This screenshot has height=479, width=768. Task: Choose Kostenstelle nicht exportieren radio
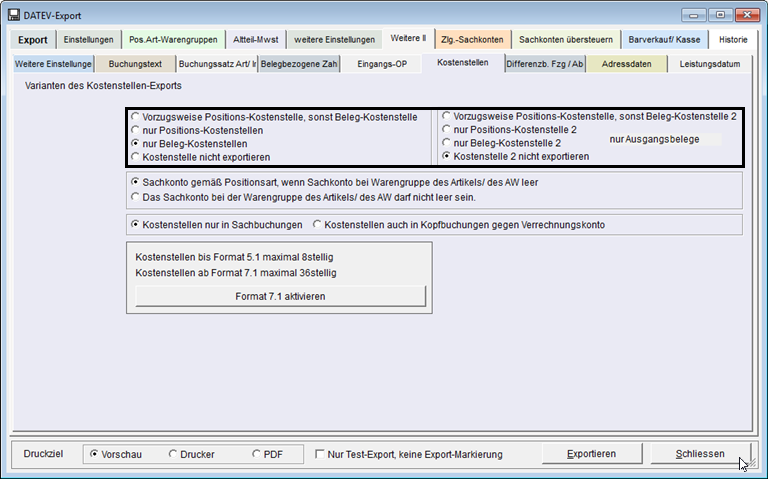(x=200, y=157)
